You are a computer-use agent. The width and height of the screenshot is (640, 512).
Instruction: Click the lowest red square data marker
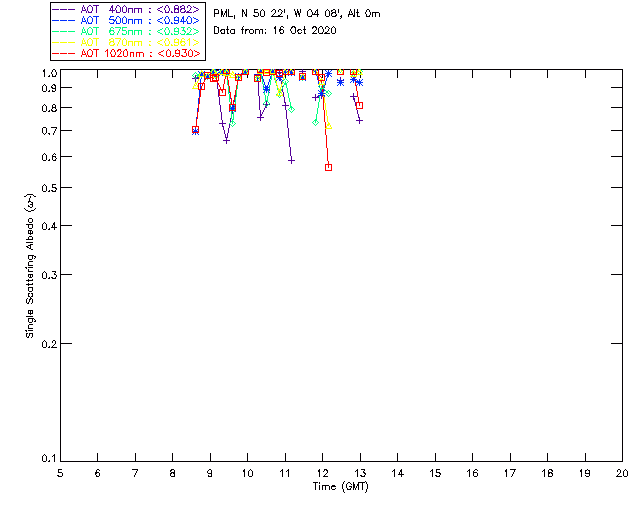tap(328, 167)
